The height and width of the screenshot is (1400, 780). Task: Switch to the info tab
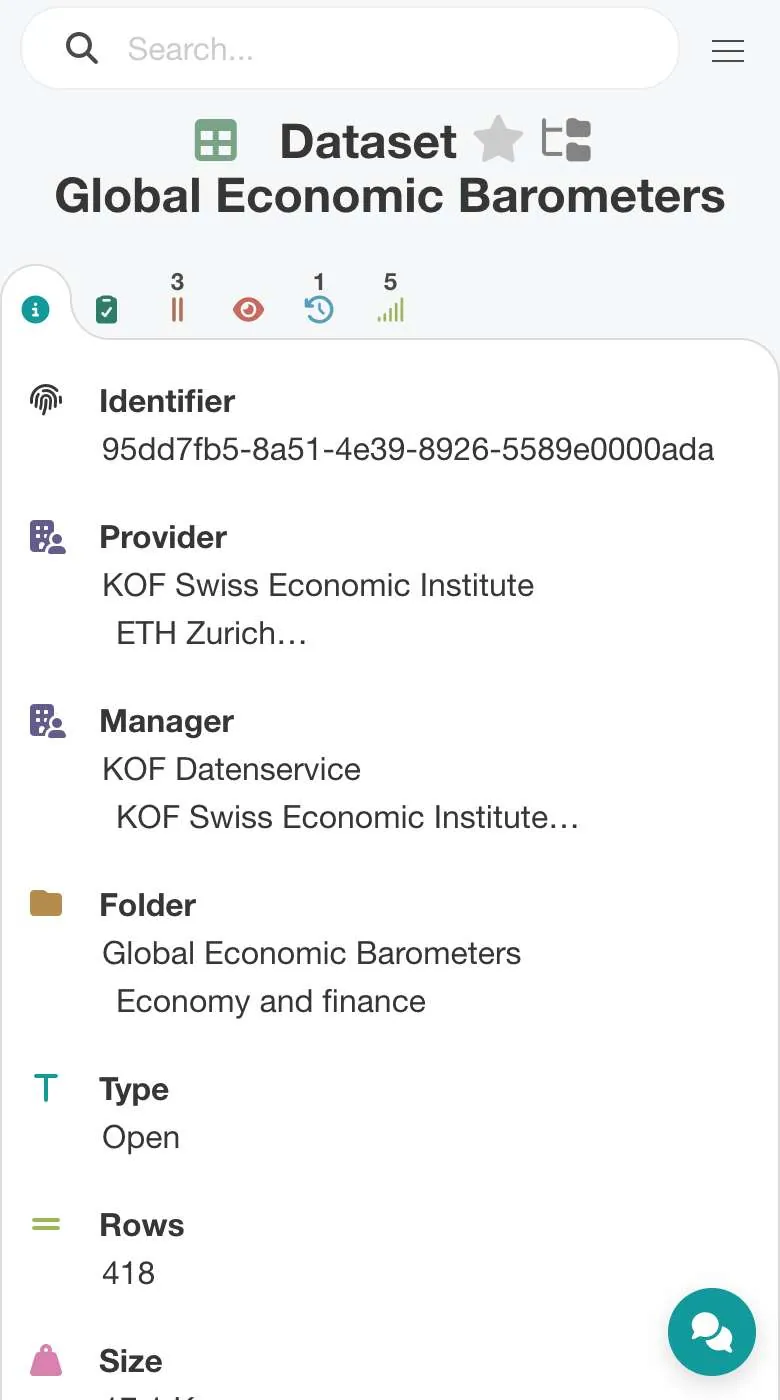(x=35, y=310)
